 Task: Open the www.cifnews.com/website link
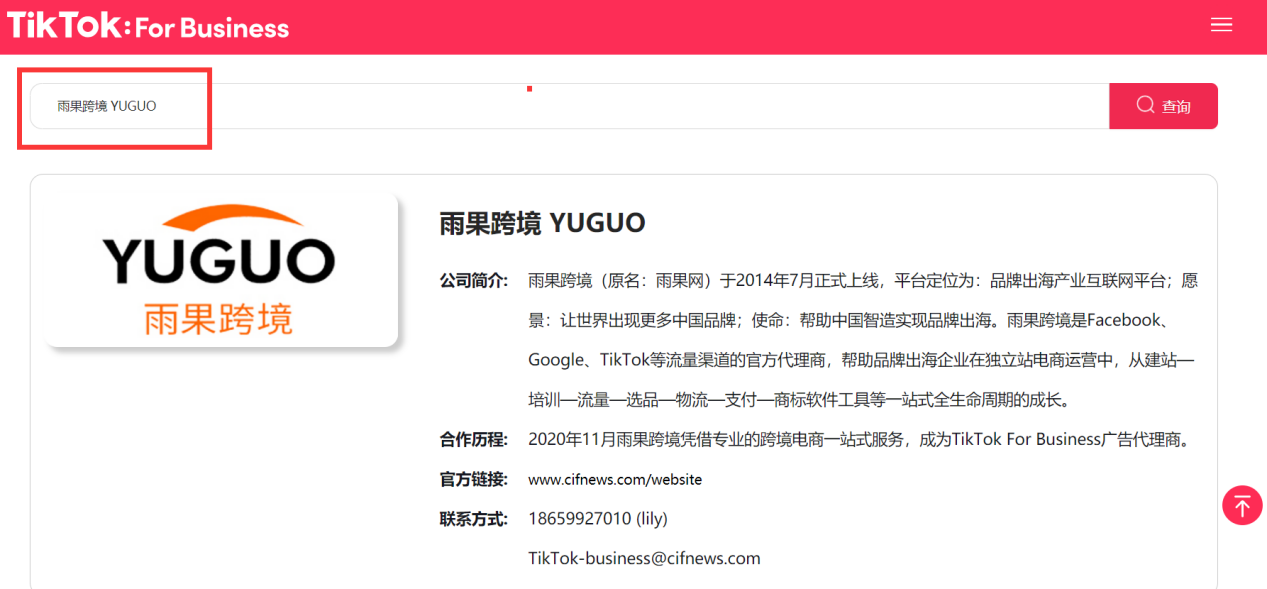[614, 479]
